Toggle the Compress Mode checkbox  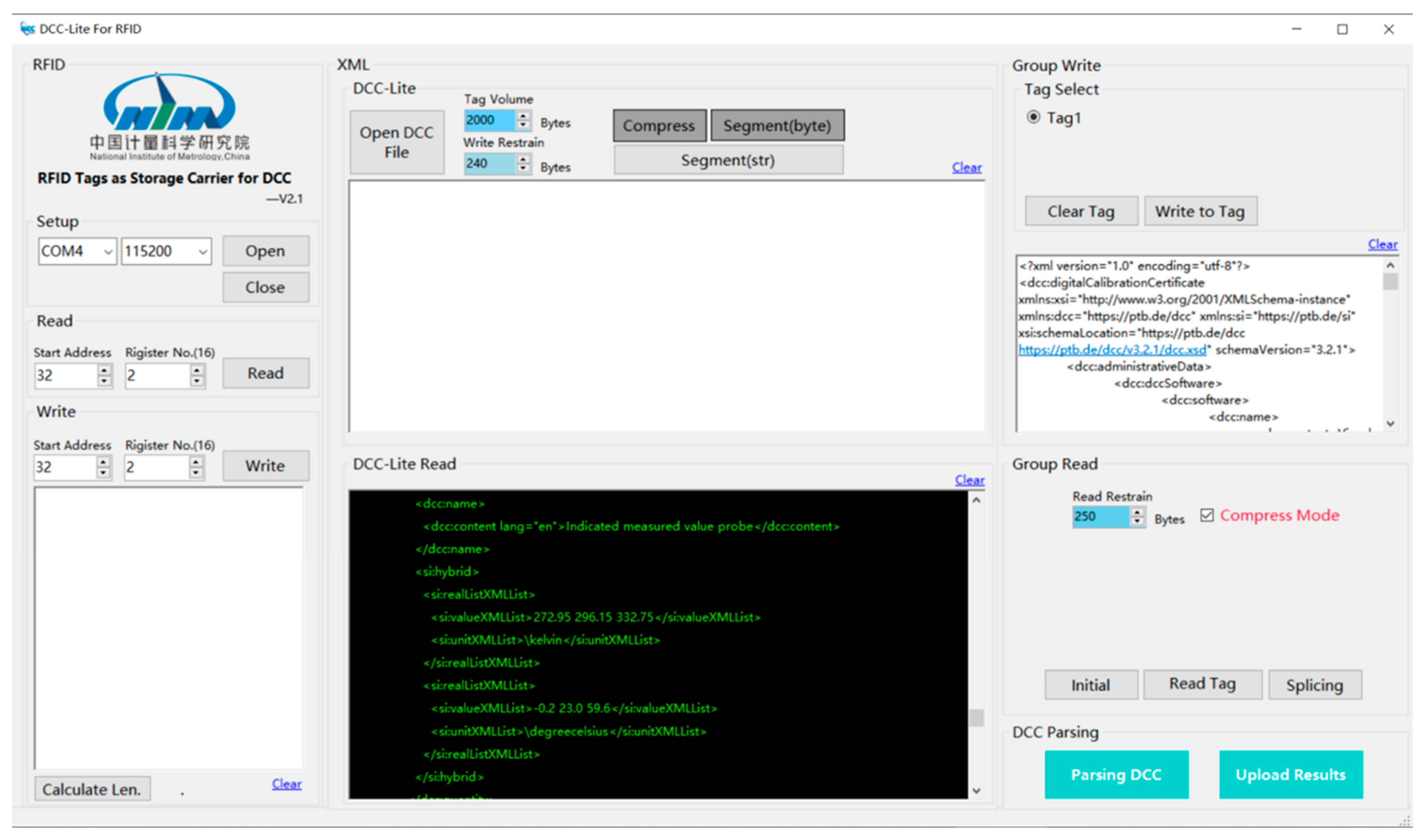(x=1206, y=515)
